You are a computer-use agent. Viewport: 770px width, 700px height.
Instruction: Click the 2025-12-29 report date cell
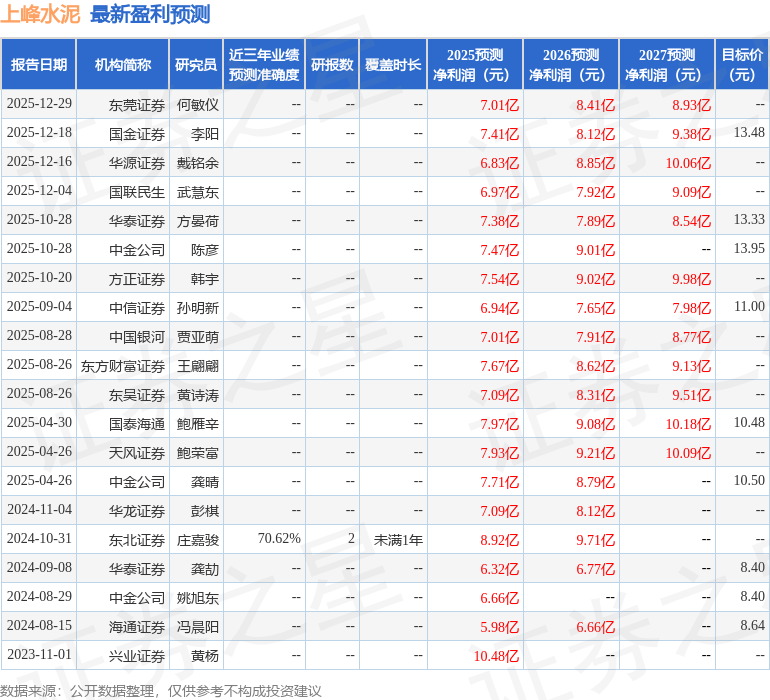click(39, 104)
